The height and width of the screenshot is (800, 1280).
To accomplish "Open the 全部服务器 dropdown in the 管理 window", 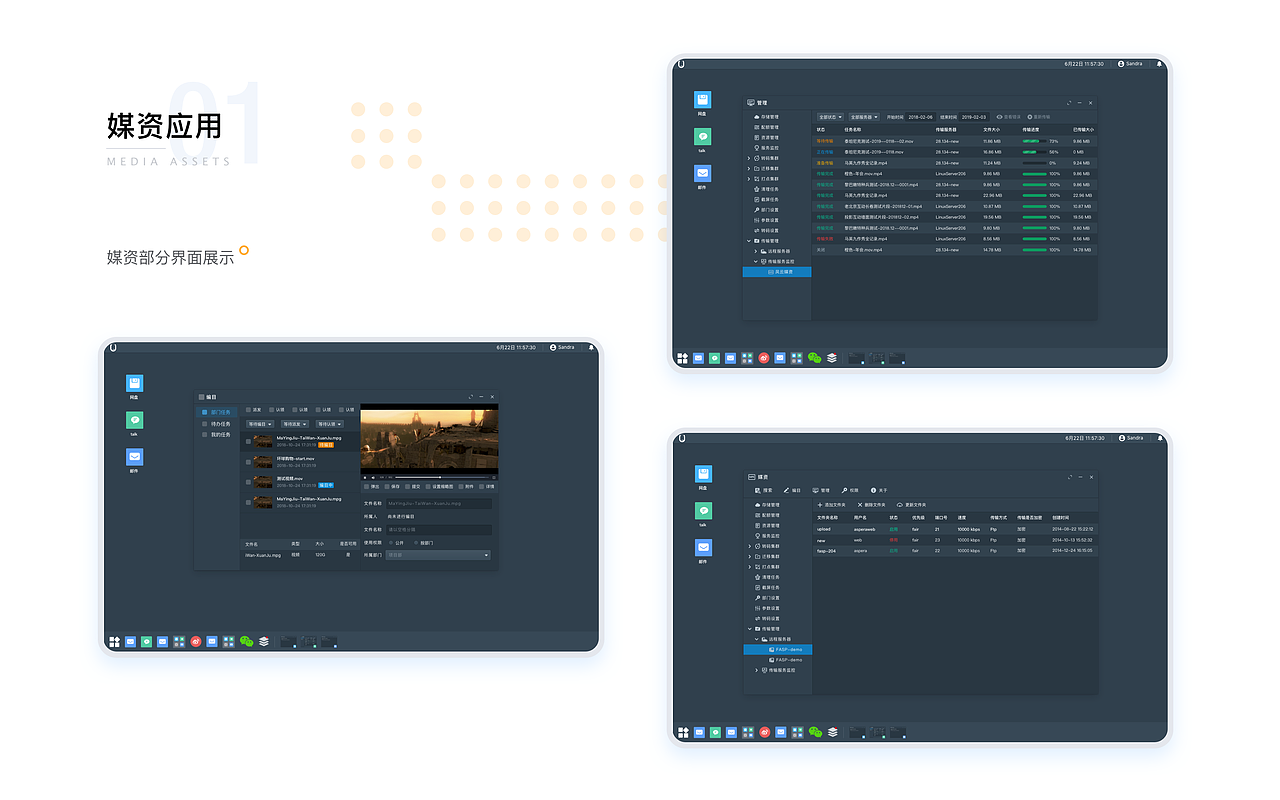I will point(864,117).
